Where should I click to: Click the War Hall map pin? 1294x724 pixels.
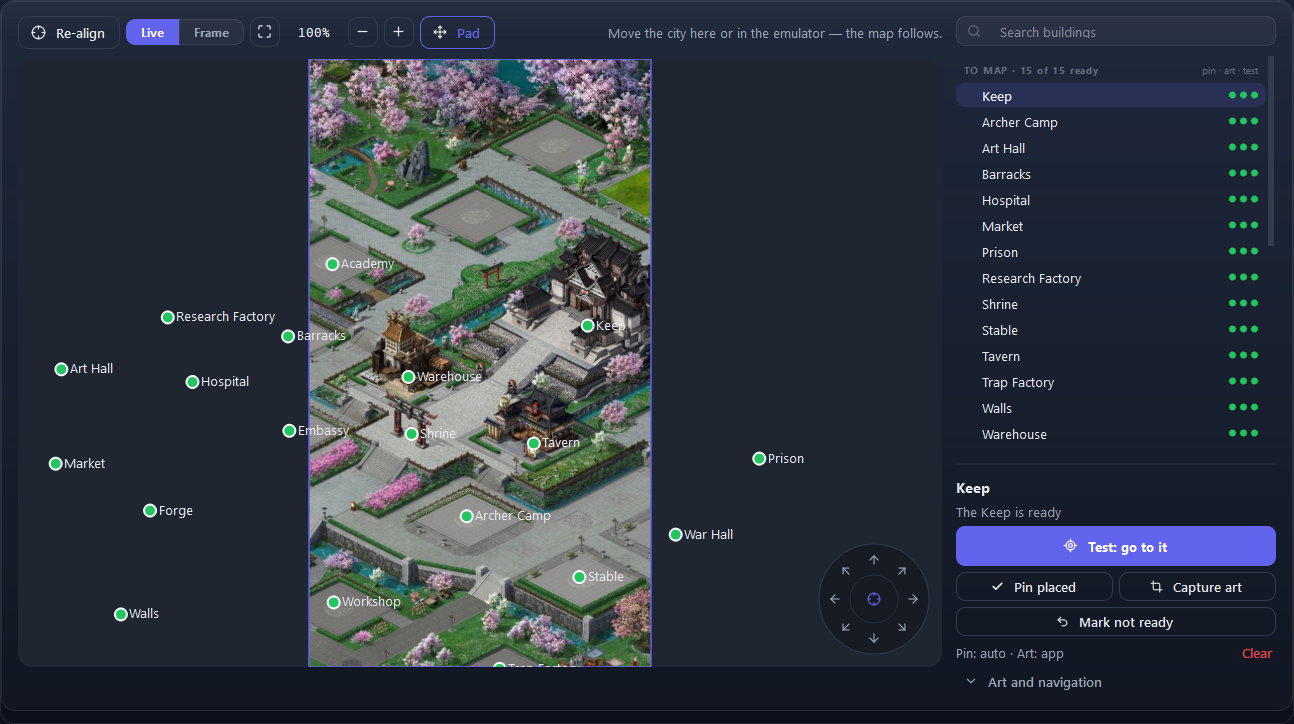676,535
